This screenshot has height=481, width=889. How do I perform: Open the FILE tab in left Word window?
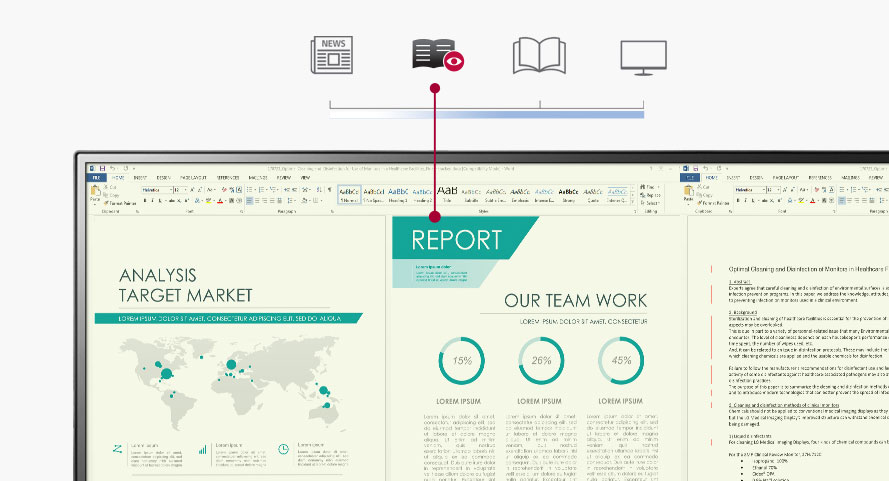click(x=95, y=178)
